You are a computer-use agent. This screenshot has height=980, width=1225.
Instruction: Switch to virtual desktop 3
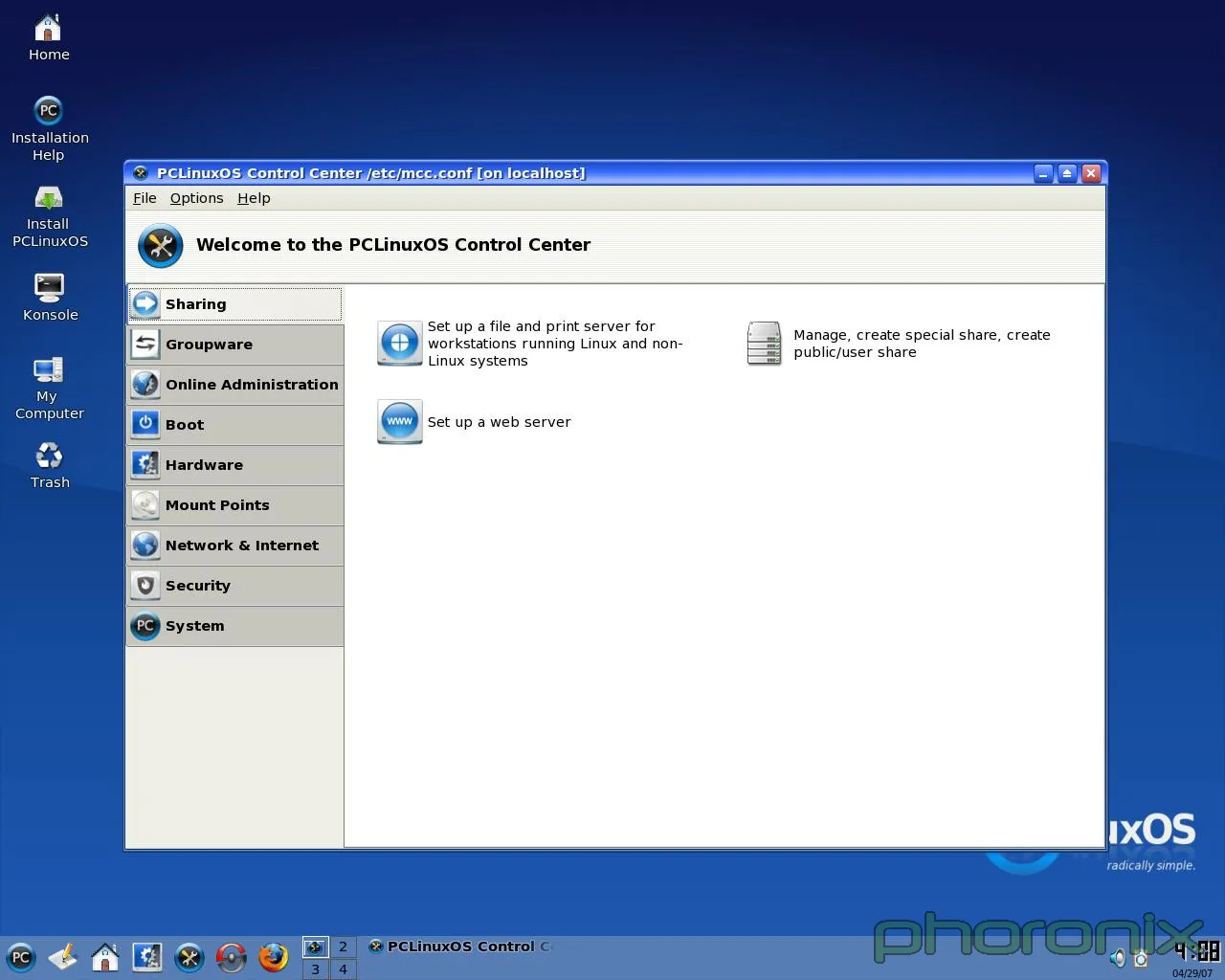tap(315, 969)
